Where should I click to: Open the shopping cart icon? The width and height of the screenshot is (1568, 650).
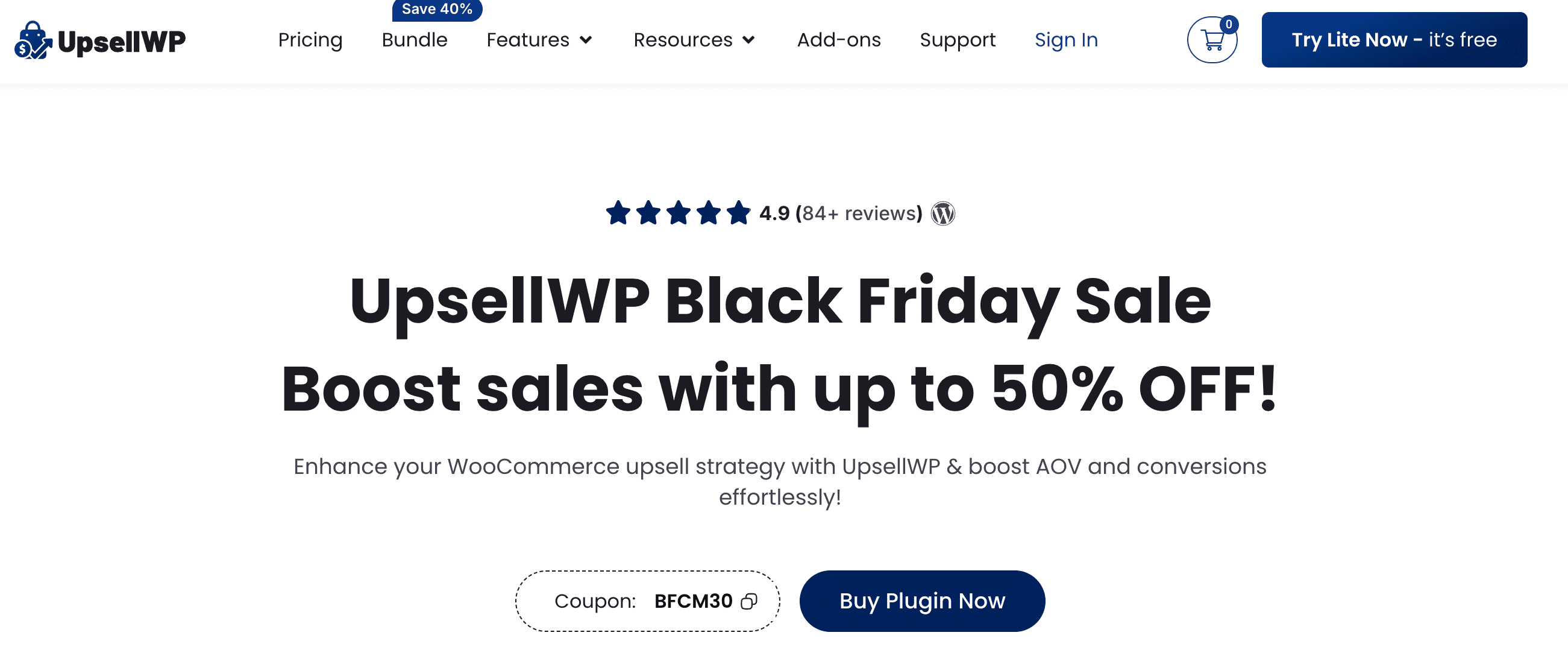1213,40
